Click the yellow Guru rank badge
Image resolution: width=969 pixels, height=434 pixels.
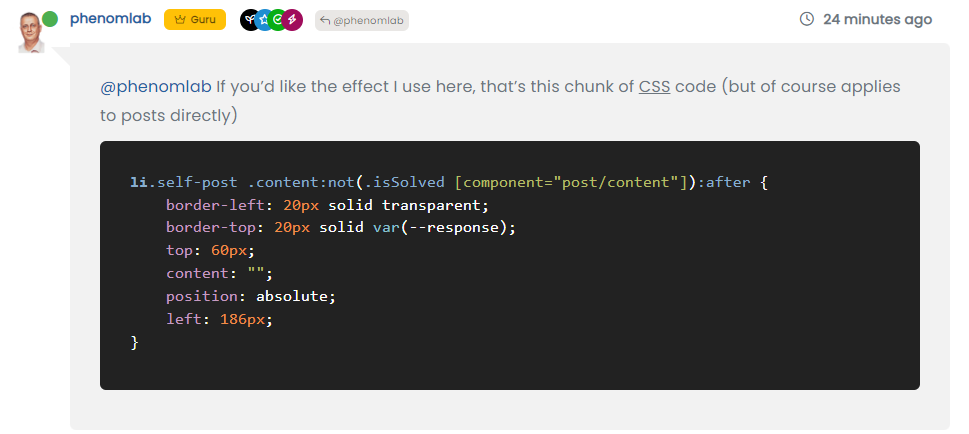tap(195, 20)
